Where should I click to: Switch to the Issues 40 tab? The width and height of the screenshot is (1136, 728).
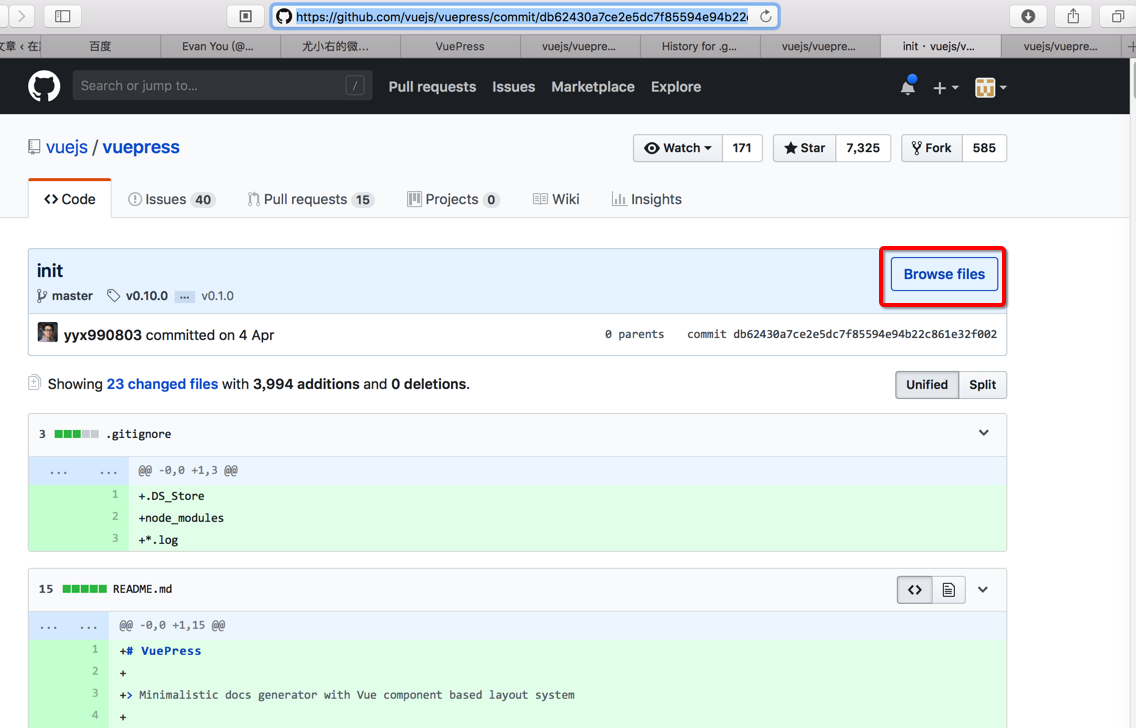point(171,199)
